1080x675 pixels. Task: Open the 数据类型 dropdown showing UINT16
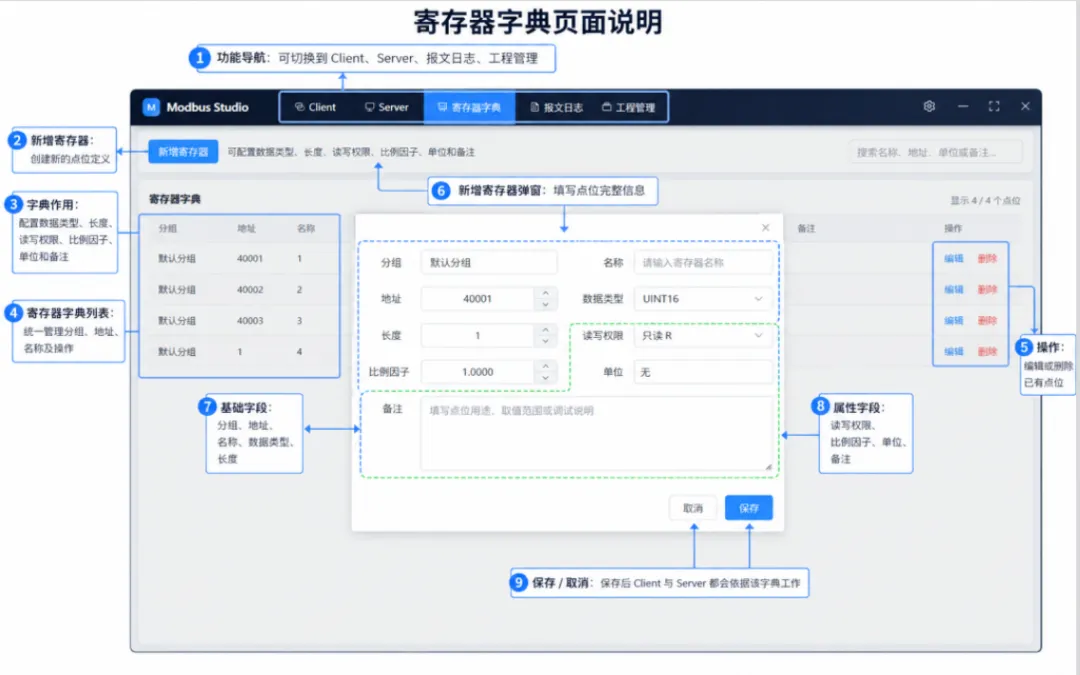click(x=703, y=299)
